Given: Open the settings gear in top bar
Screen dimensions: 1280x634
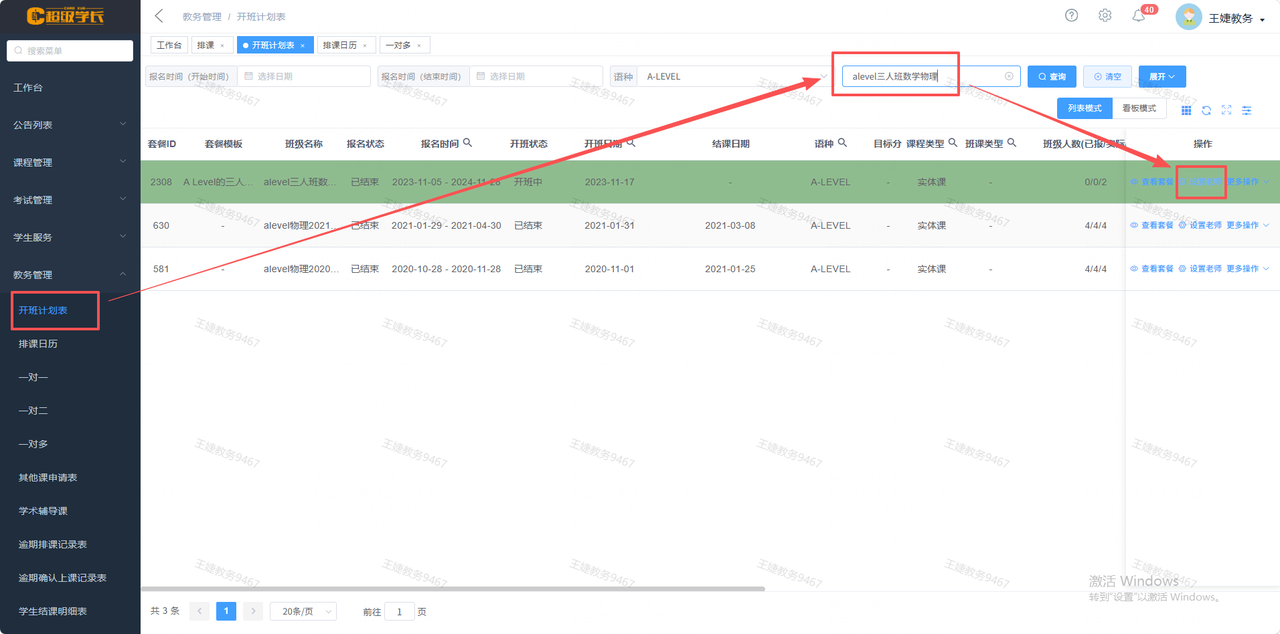Looking at the screenshot, I should [x=1105, y=15].
